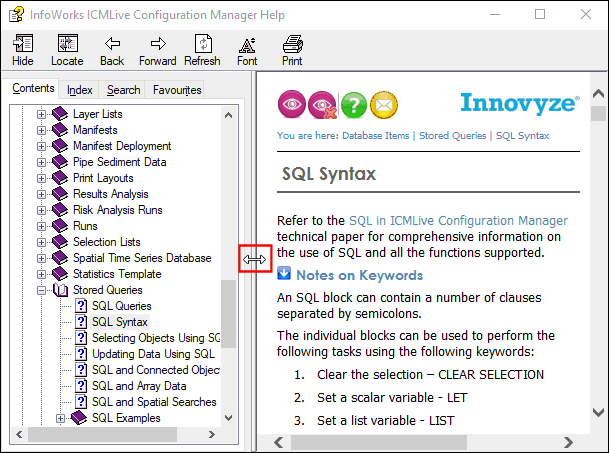Click the SQL and Array Data page icon
This screenshot has height=453, width=609.
(x=81, y=386)
